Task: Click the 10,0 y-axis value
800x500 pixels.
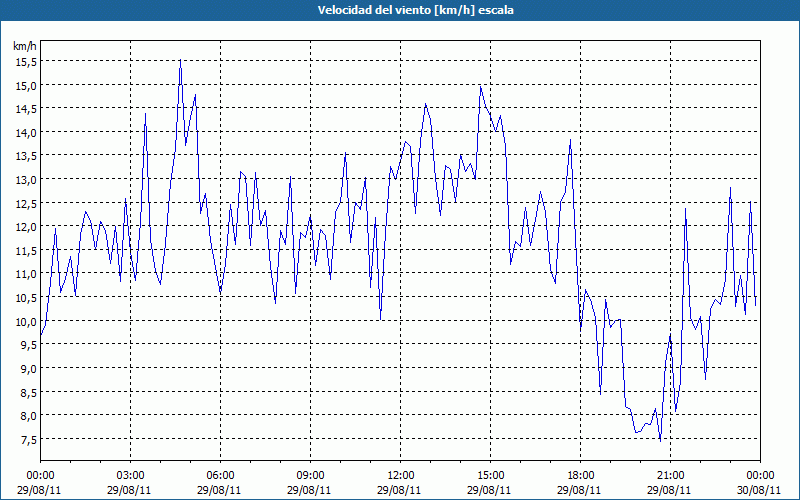Action: coord(27,321)
